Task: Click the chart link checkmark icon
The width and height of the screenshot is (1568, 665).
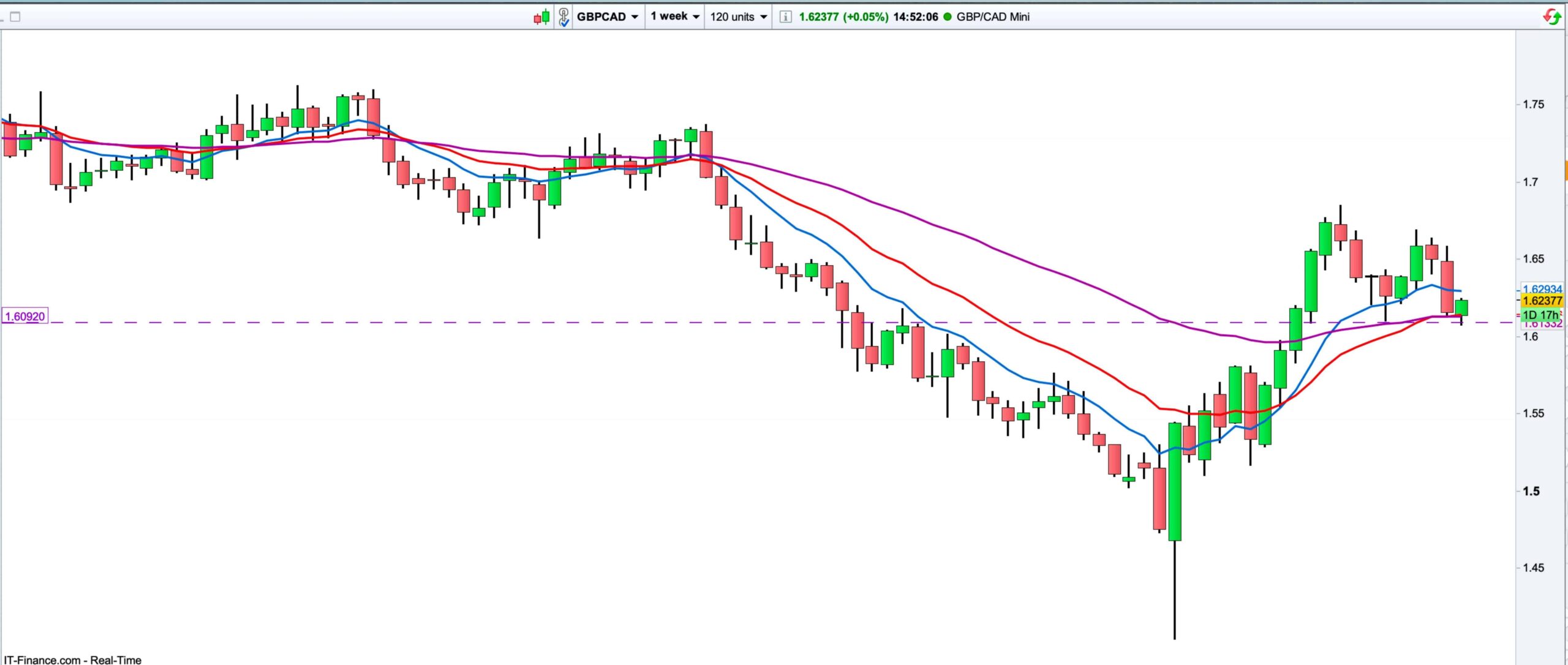Action: coord(563,17)
